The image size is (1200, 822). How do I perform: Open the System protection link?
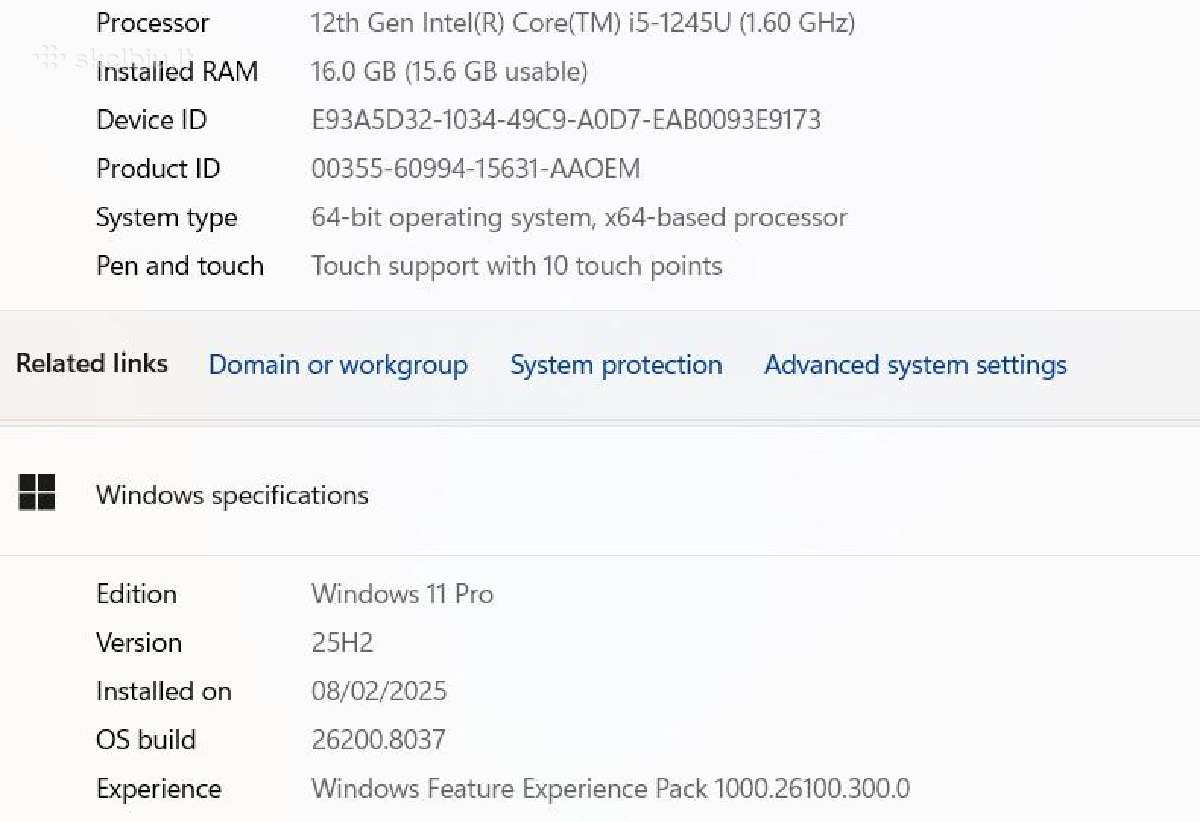pyautogui.click(x=616, y=365)
